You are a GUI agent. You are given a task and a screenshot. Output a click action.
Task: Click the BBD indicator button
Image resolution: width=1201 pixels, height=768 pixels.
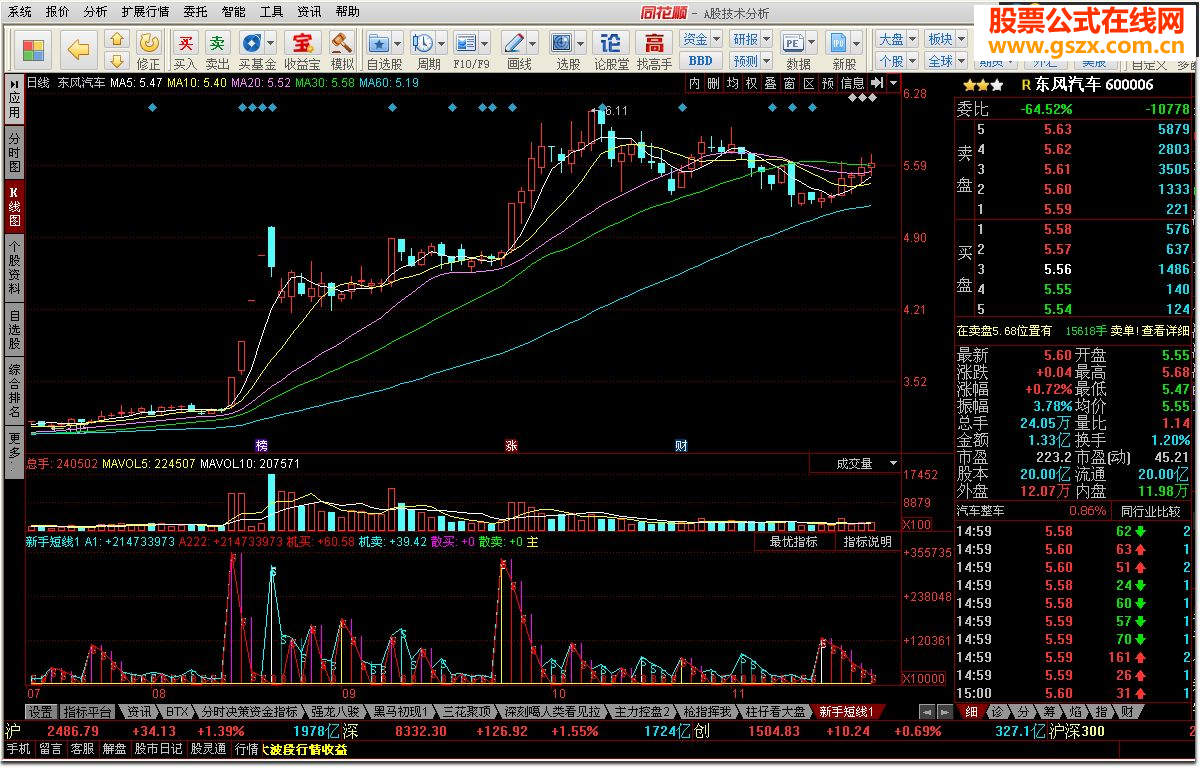click(x=700, y=60)
